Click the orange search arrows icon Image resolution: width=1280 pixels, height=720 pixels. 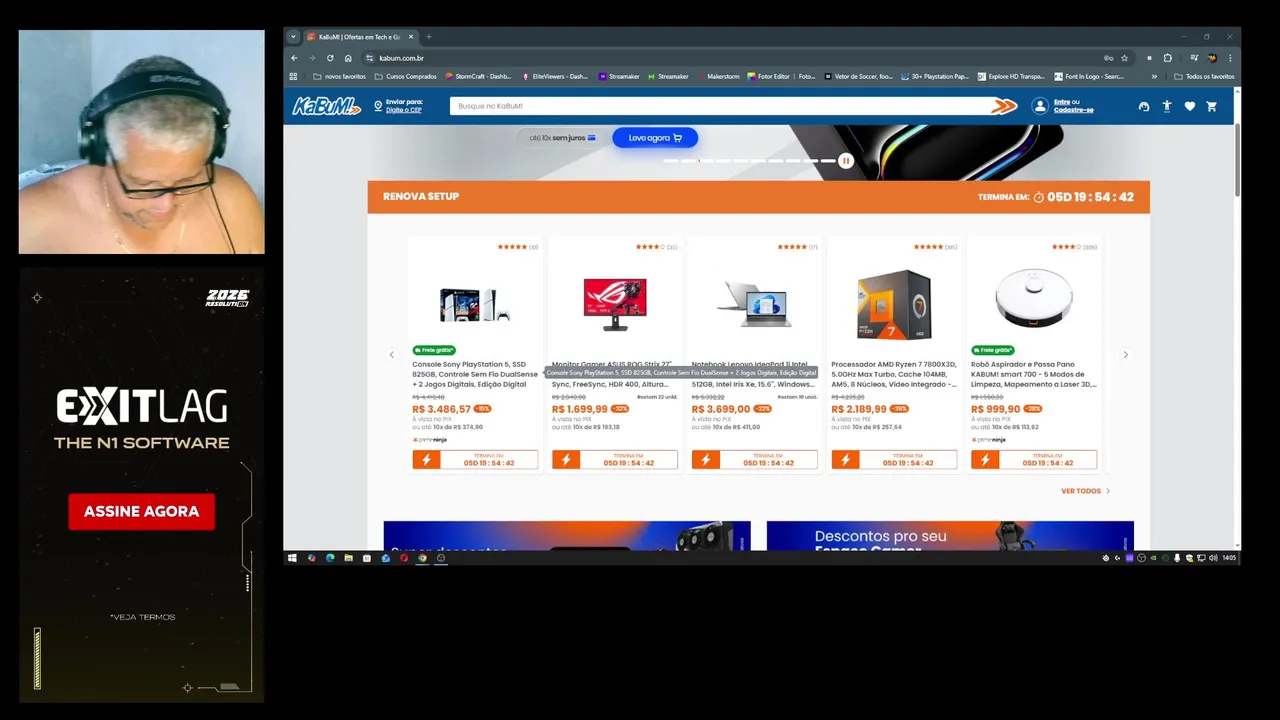pos(1004,106)
